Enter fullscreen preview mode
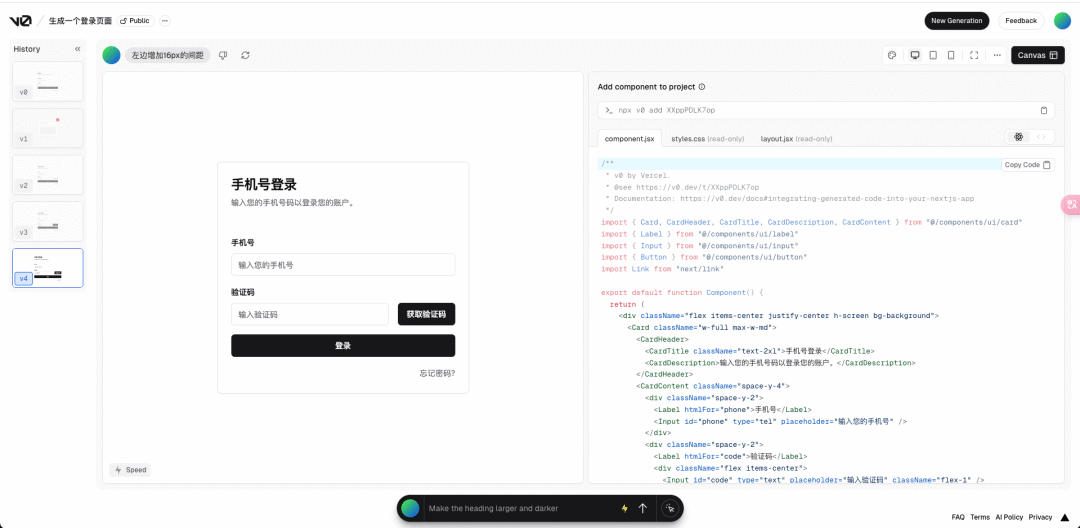 pyautogui.click(x=974, y=55)
